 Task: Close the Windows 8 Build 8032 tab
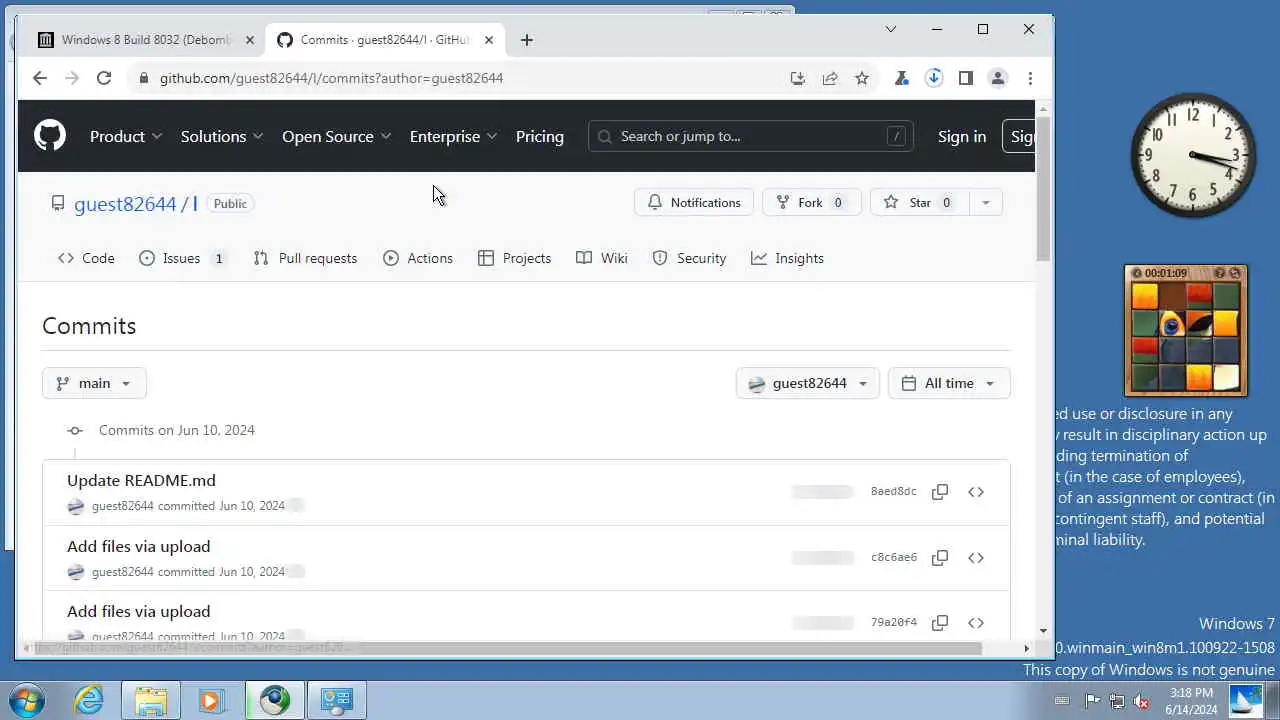click(250, 40)
